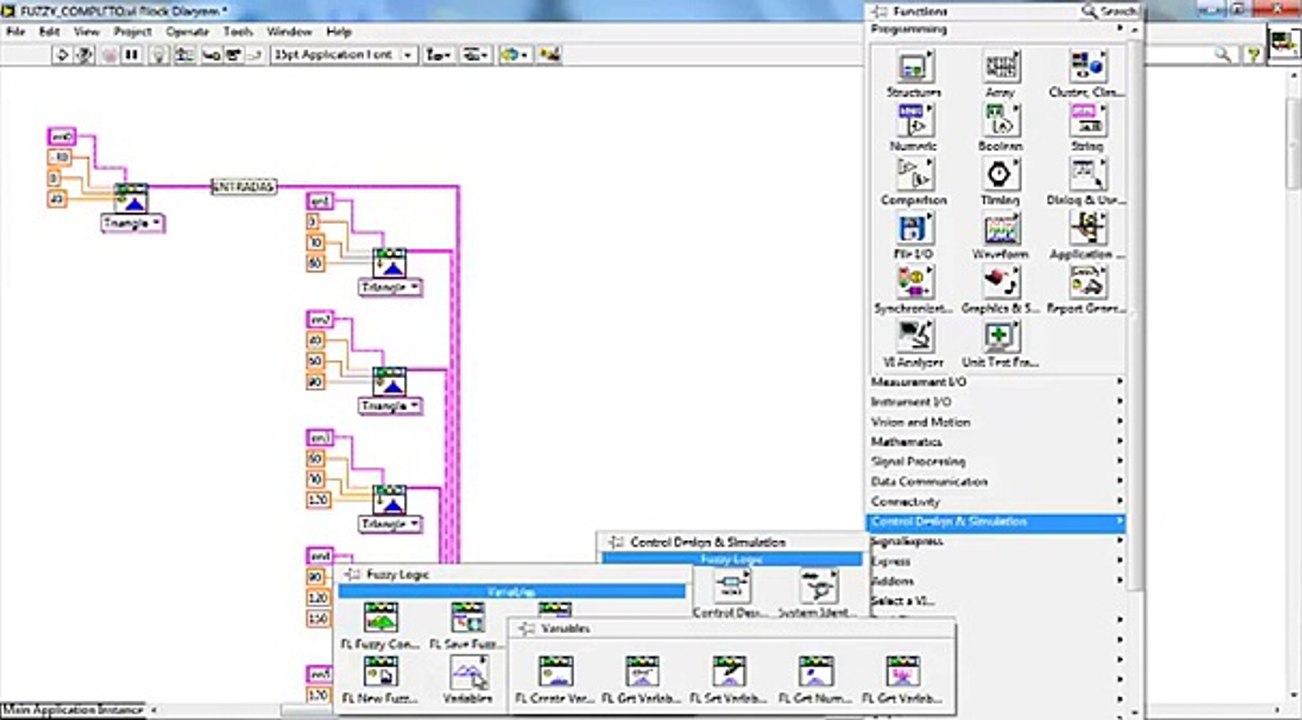Viewport: 1302px width, 720px height.
Task: Select the FL New Fuzzy System VI
Action: pos(381,673)
